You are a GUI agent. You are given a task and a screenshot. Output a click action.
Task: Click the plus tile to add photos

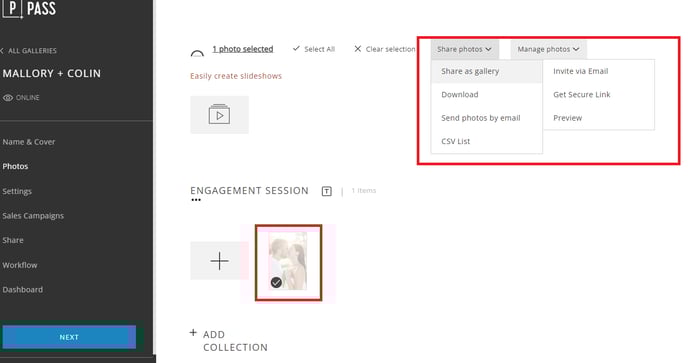coord(219,261)
